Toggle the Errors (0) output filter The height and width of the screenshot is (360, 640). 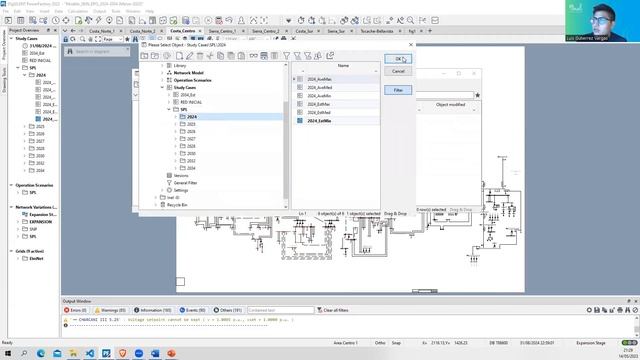(76, 310)
